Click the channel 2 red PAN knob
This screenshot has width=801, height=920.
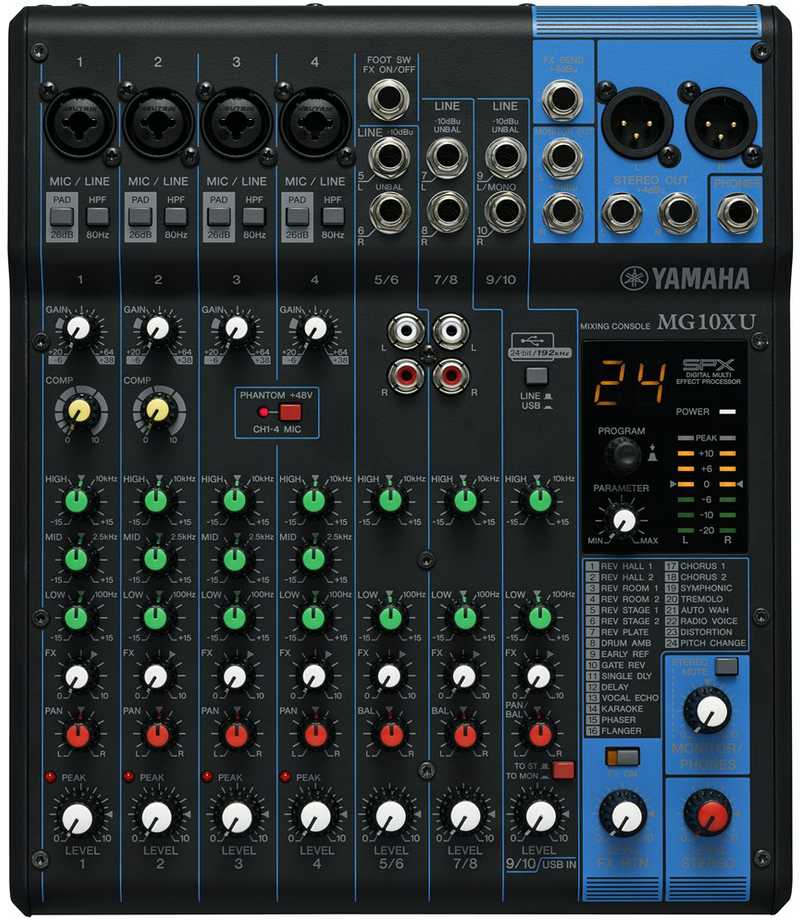(x=157, y=735)
